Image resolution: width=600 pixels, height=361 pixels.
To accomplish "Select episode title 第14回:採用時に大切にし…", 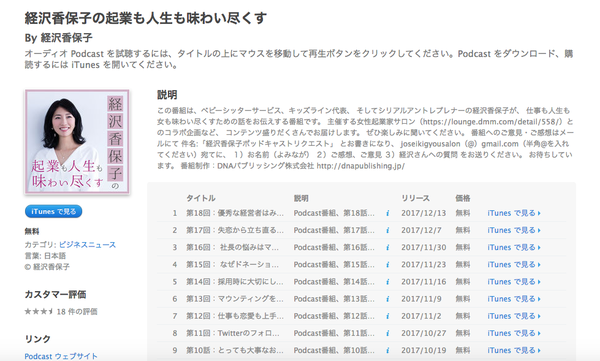I will click(235, 282).
